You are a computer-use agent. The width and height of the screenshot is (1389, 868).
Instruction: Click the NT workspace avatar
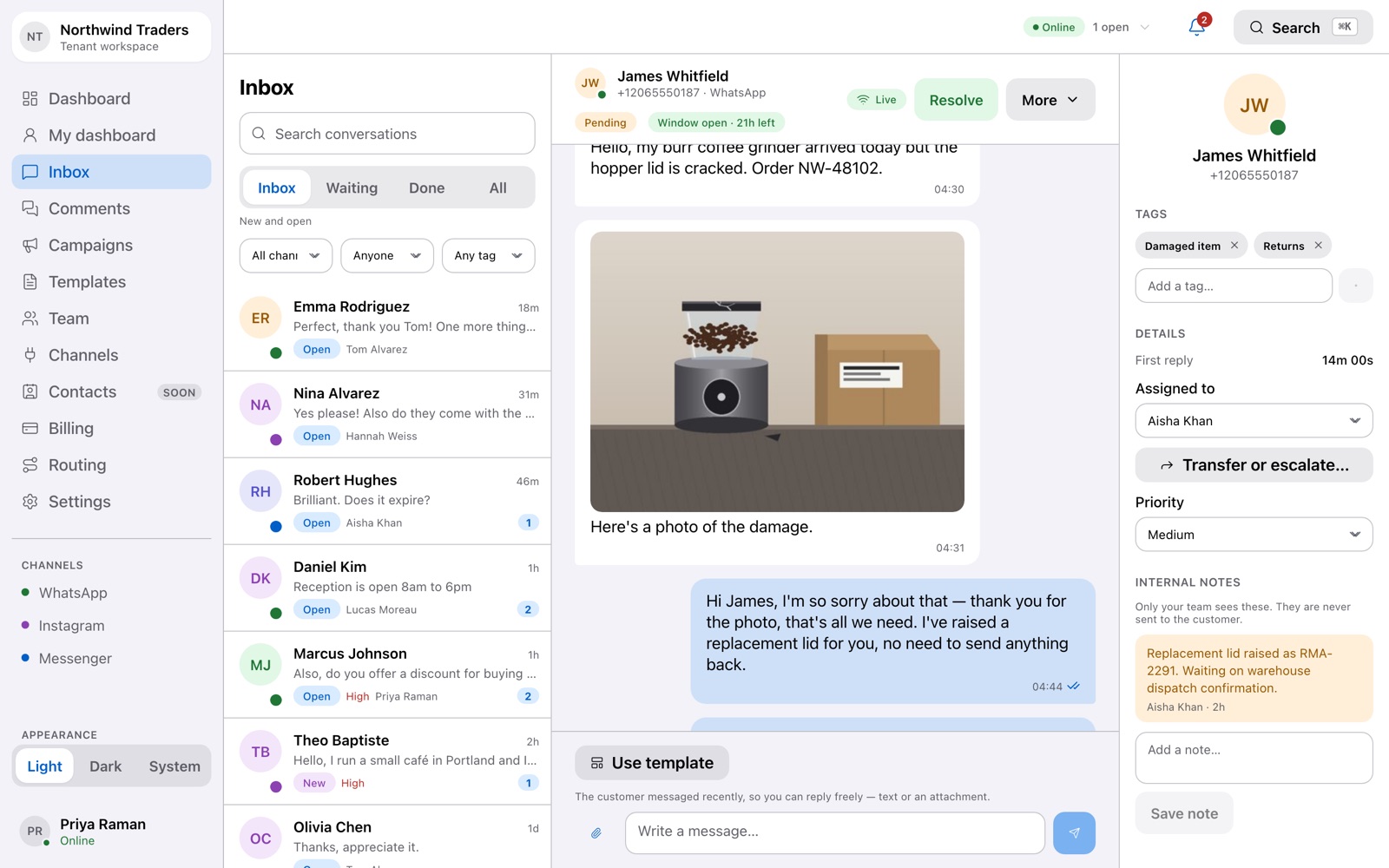35,36
